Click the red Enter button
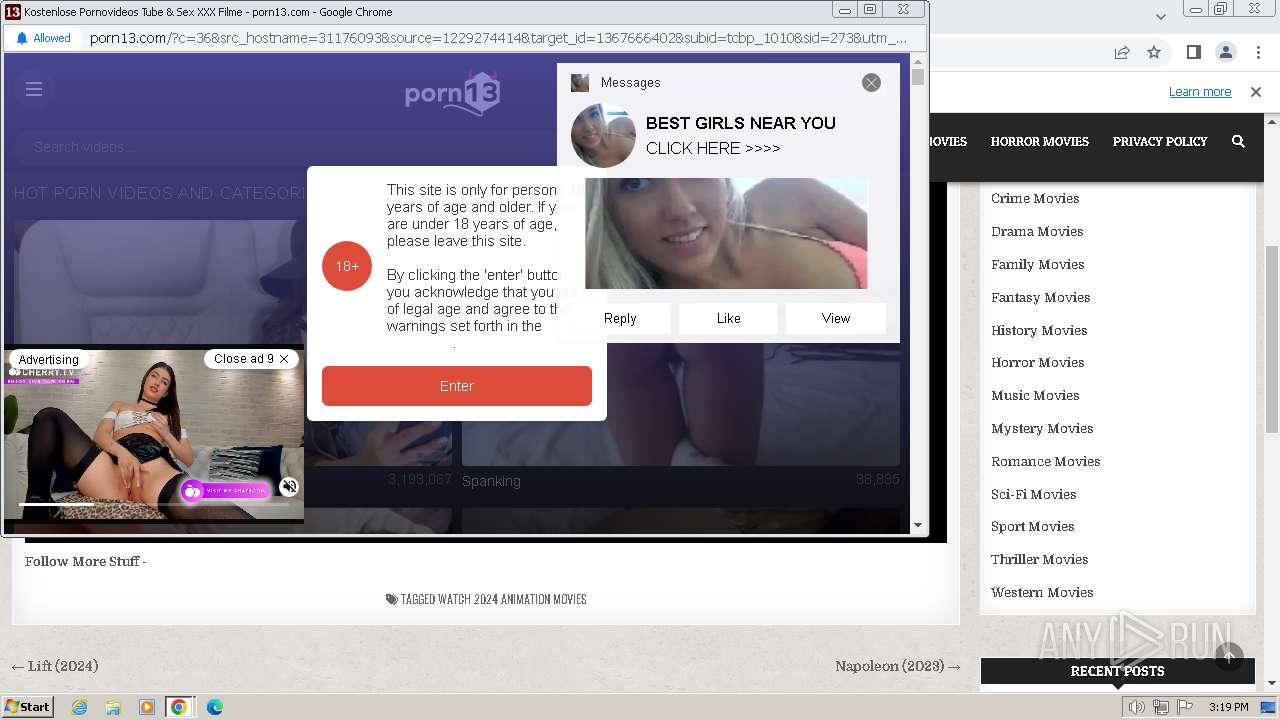 point(457,386)
